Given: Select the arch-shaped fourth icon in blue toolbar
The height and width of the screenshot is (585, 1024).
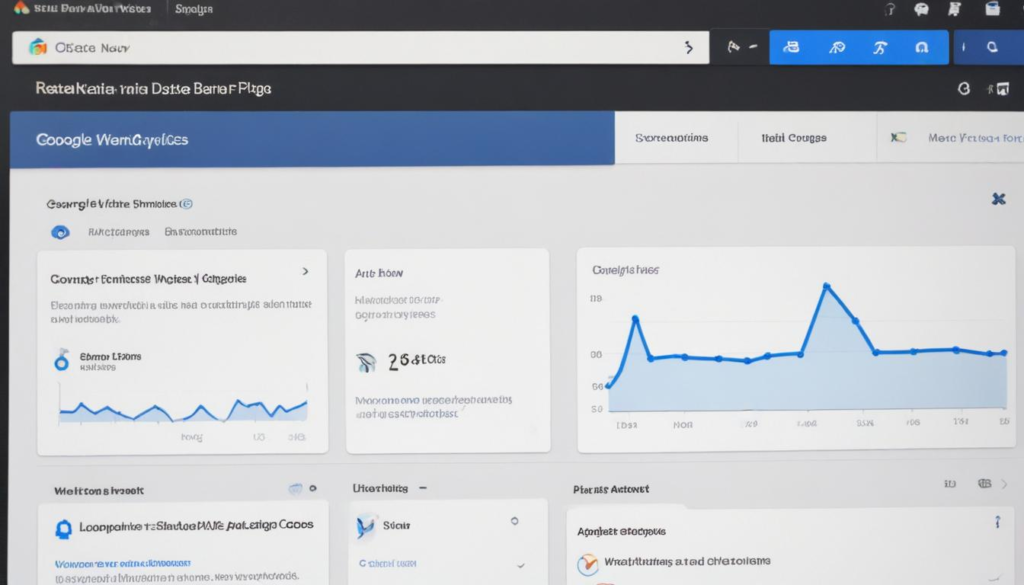Looking at the screenshot, I should point(921,47).
